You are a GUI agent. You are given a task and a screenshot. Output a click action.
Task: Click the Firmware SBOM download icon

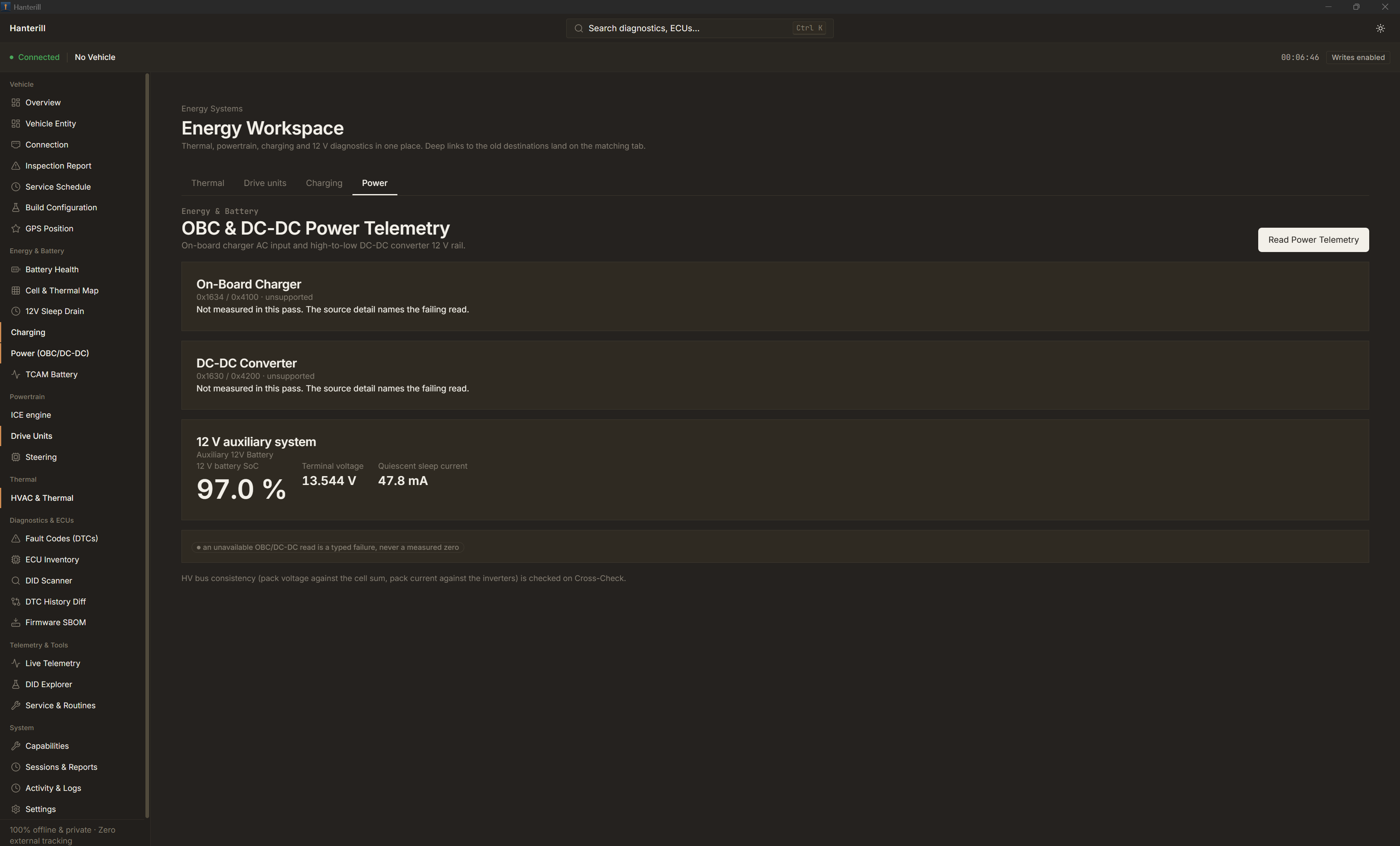click(15, 623)
